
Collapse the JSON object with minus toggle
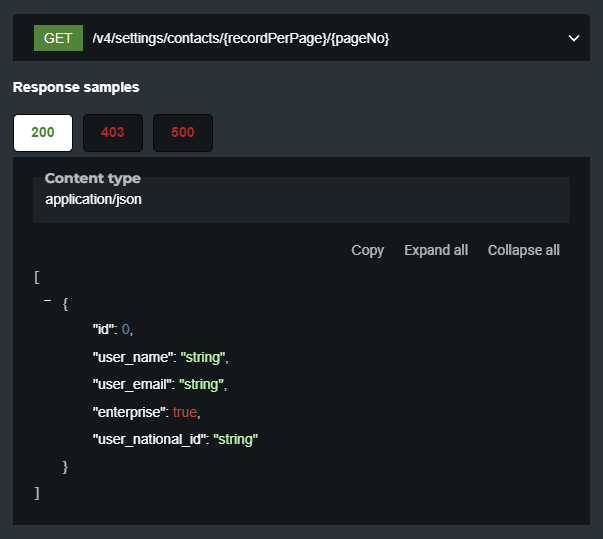coord(47,301)
